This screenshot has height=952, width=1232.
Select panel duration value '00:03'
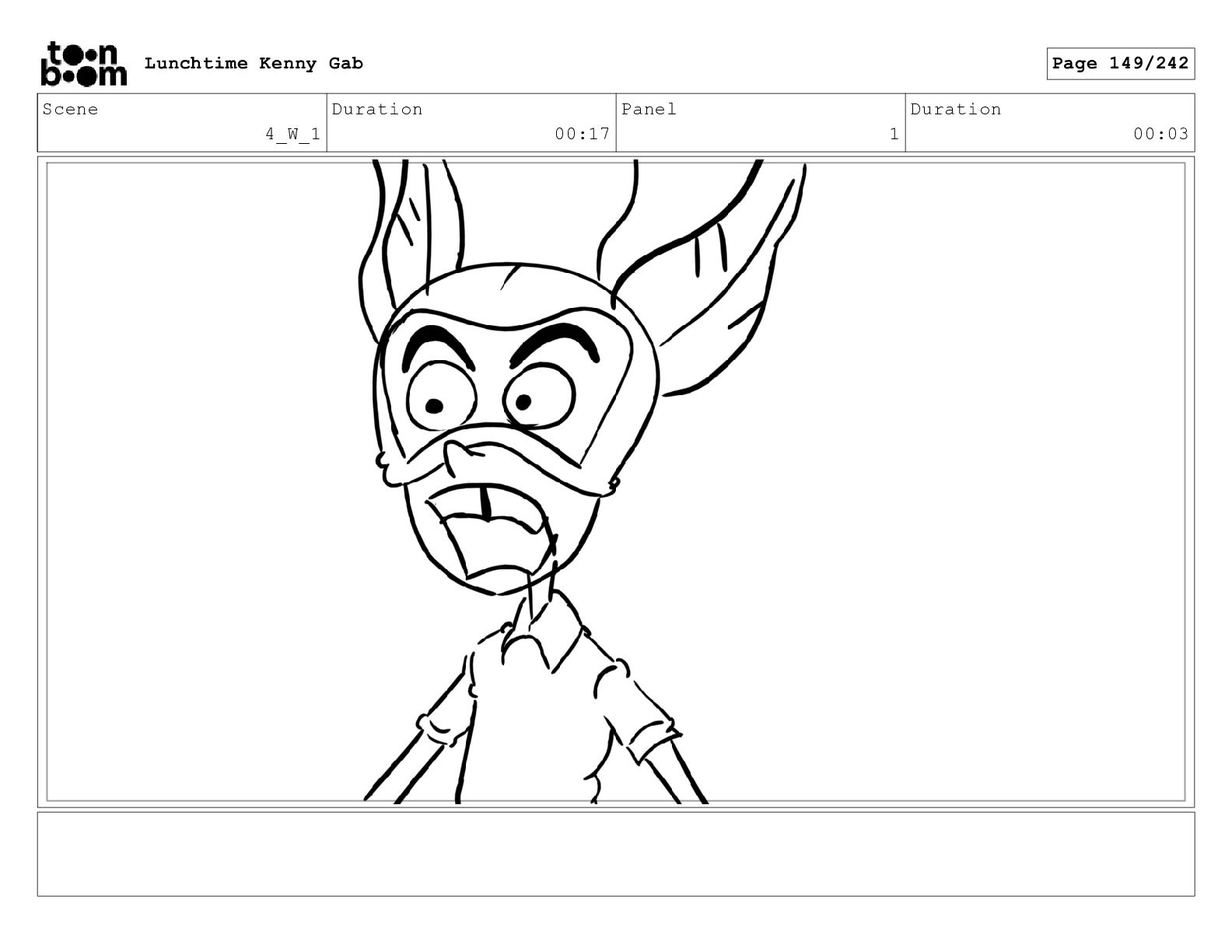[x=1160, y=134]
